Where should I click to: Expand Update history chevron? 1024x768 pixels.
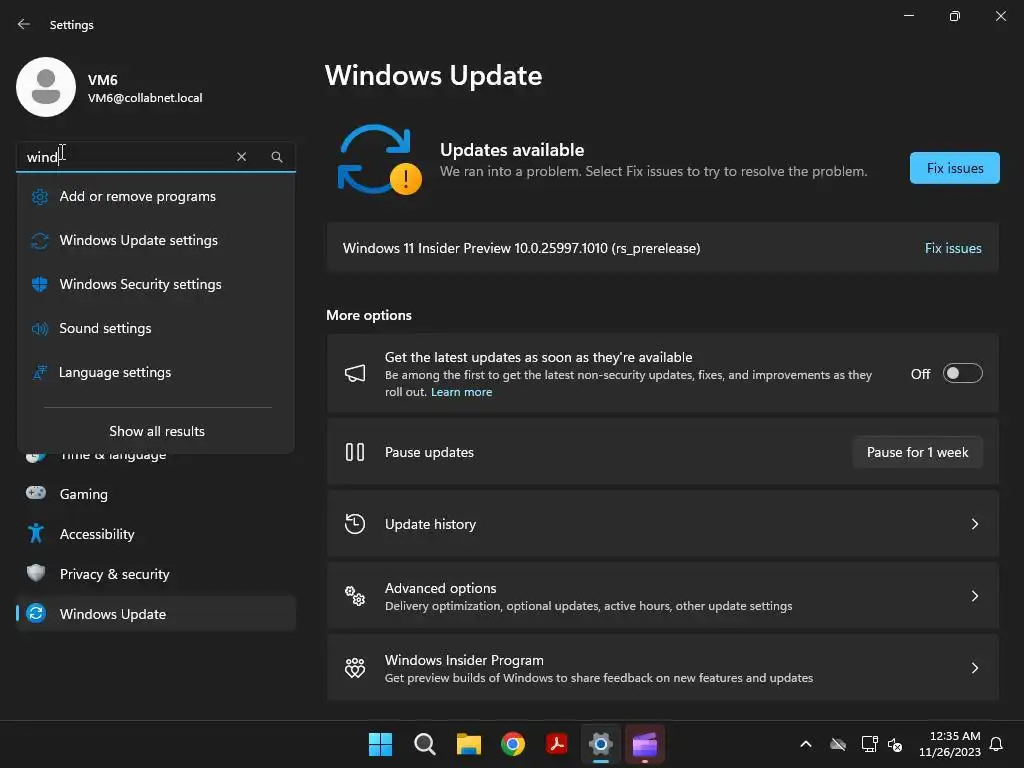[975, 524]
